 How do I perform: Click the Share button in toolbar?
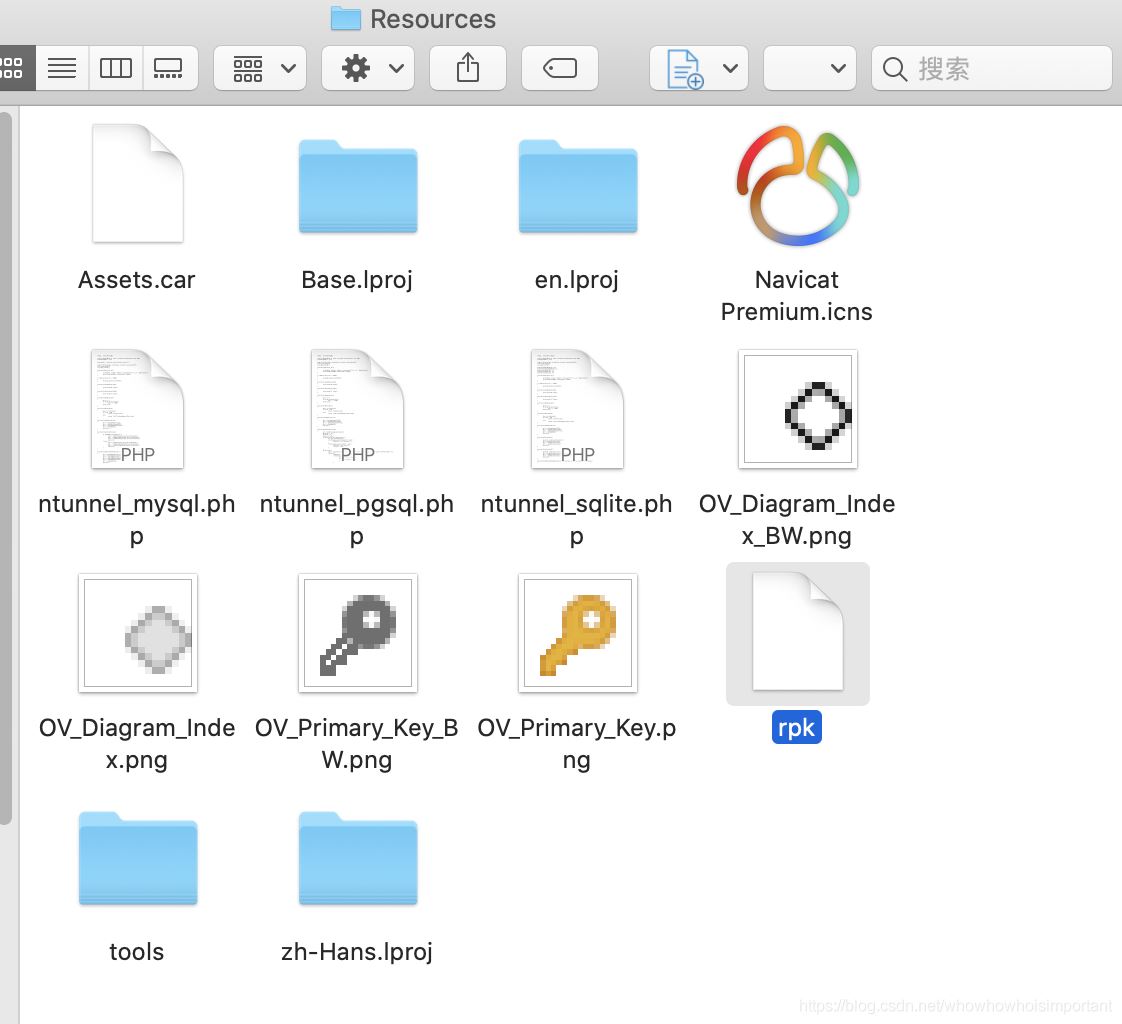tap(467, 69)
